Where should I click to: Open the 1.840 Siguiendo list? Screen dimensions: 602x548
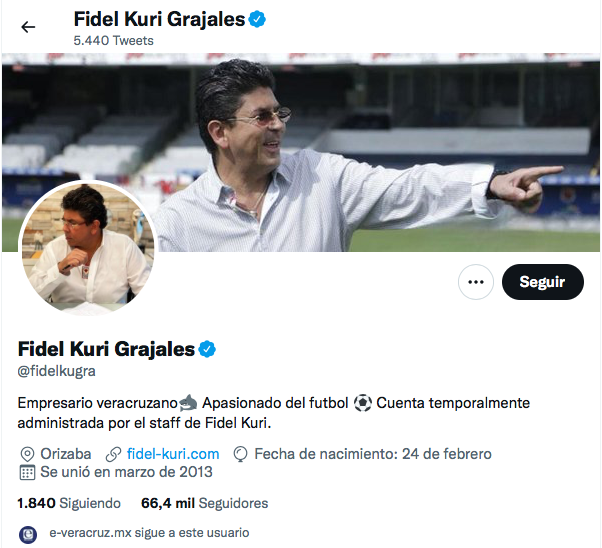pyautogui.click(x=69, y=503)
